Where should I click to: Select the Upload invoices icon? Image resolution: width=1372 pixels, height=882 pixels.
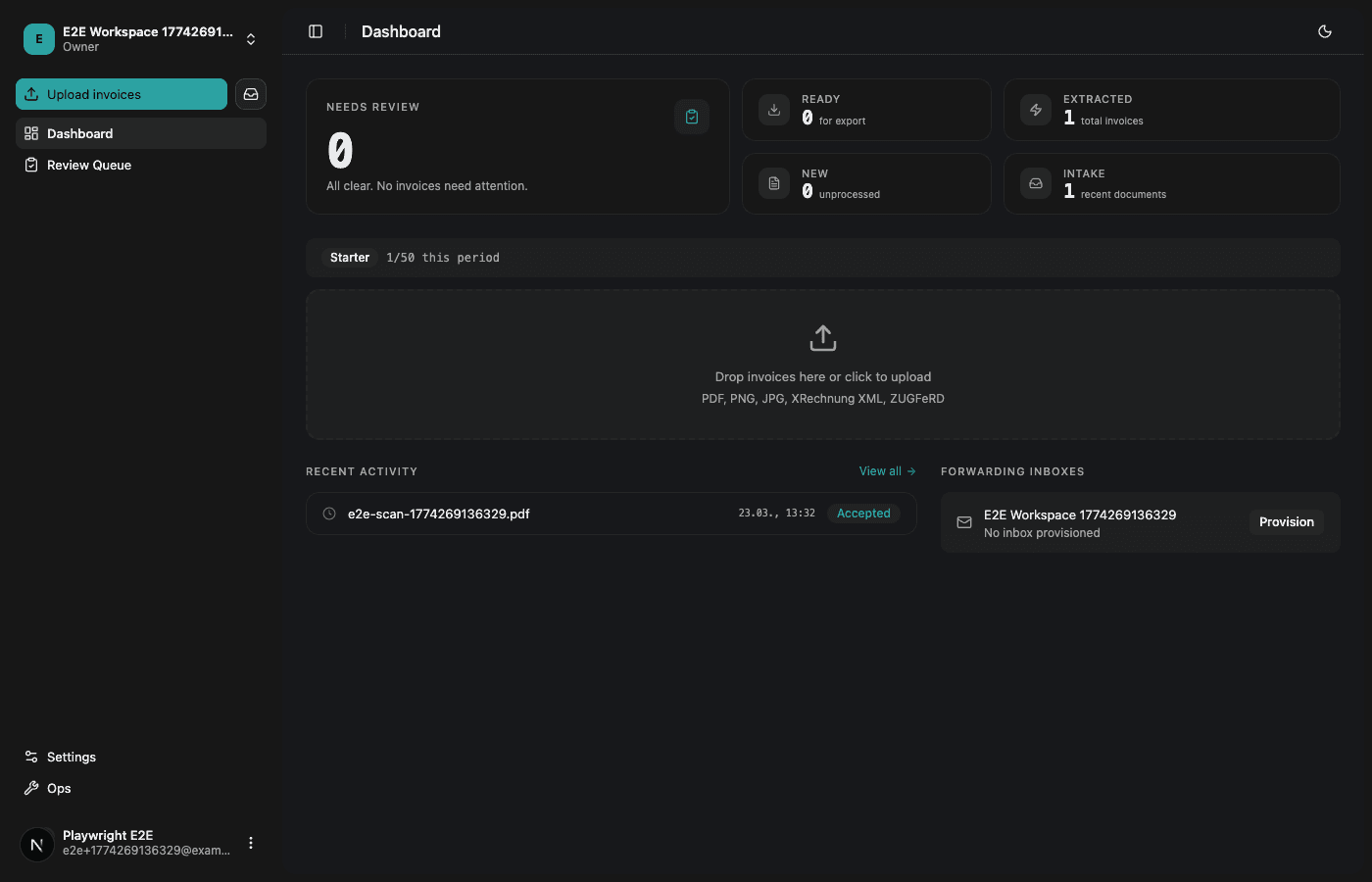click(32, 94)
